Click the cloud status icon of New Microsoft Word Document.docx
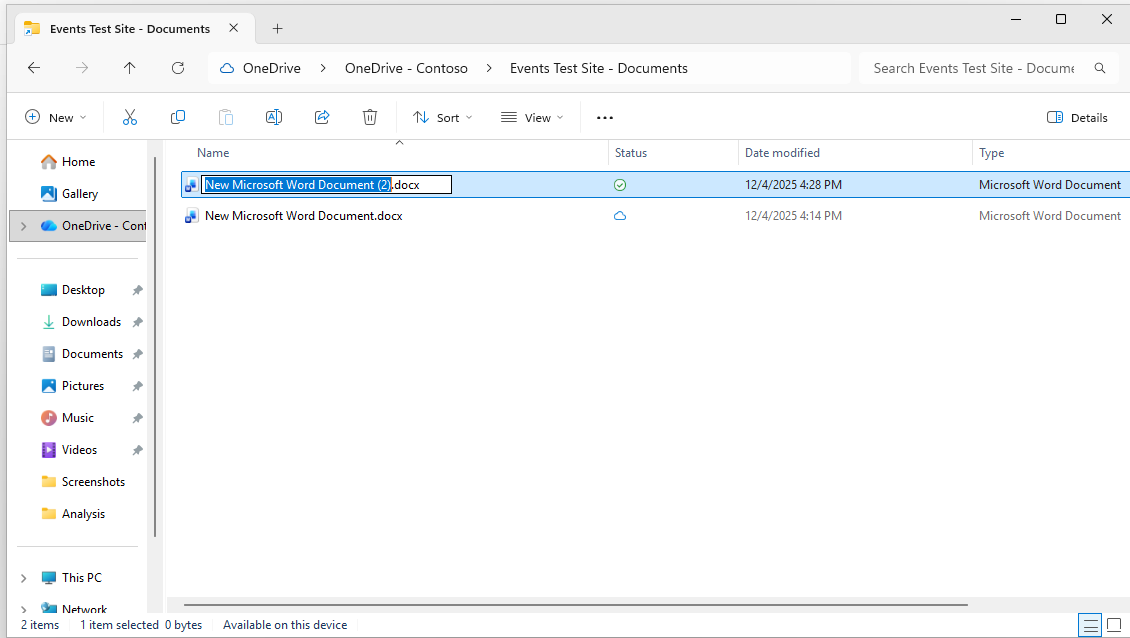 pyautogui.click(x=620, y=216)
